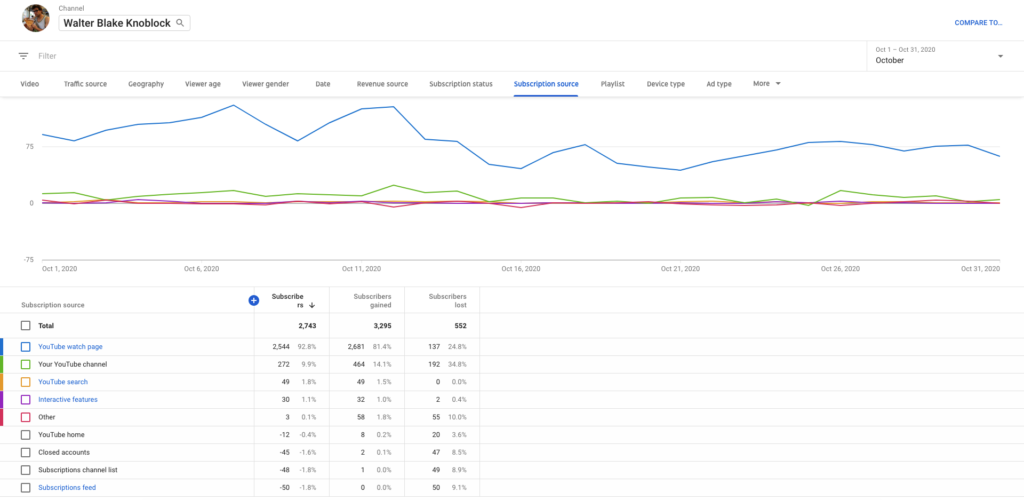The height and width of the screenshot is (500, 1024).
Task: Select the Viewer age tab
Action: click(202, 84)
